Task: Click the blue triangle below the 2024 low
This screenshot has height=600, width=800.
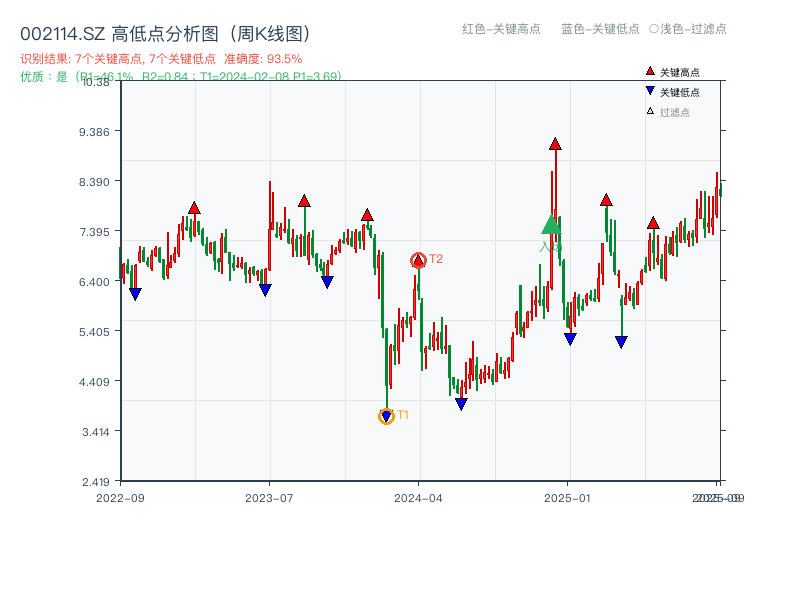Action: pos(461,403)
